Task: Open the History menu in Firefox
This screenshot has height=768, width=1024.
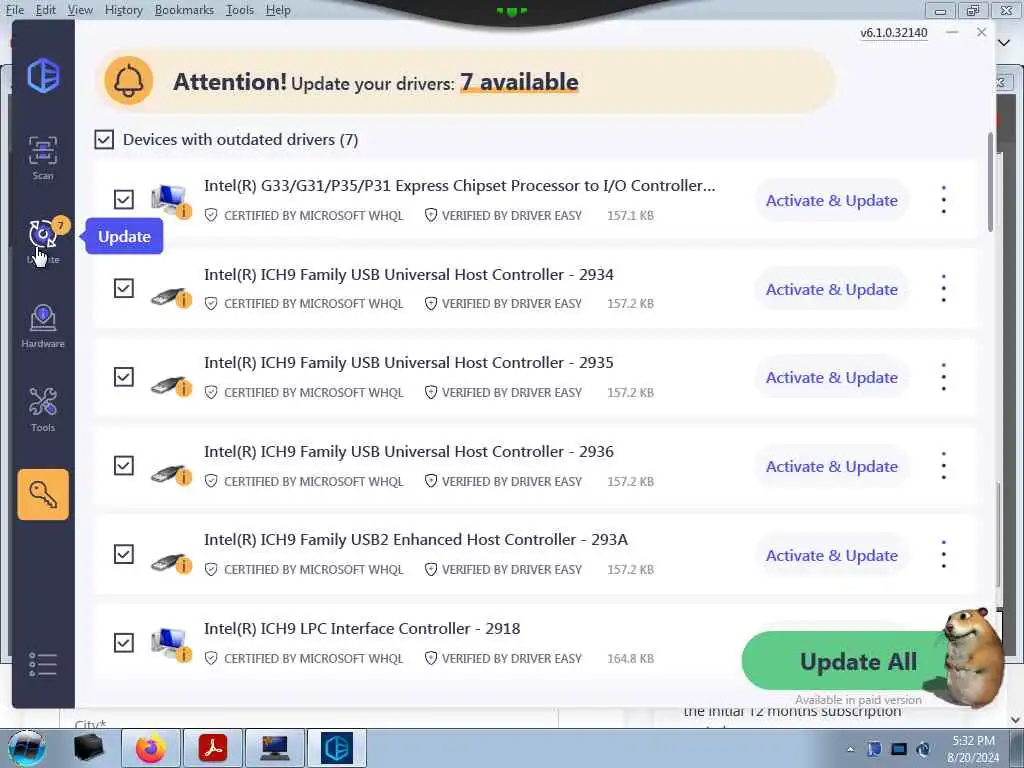Action: (x=123, y=10)
